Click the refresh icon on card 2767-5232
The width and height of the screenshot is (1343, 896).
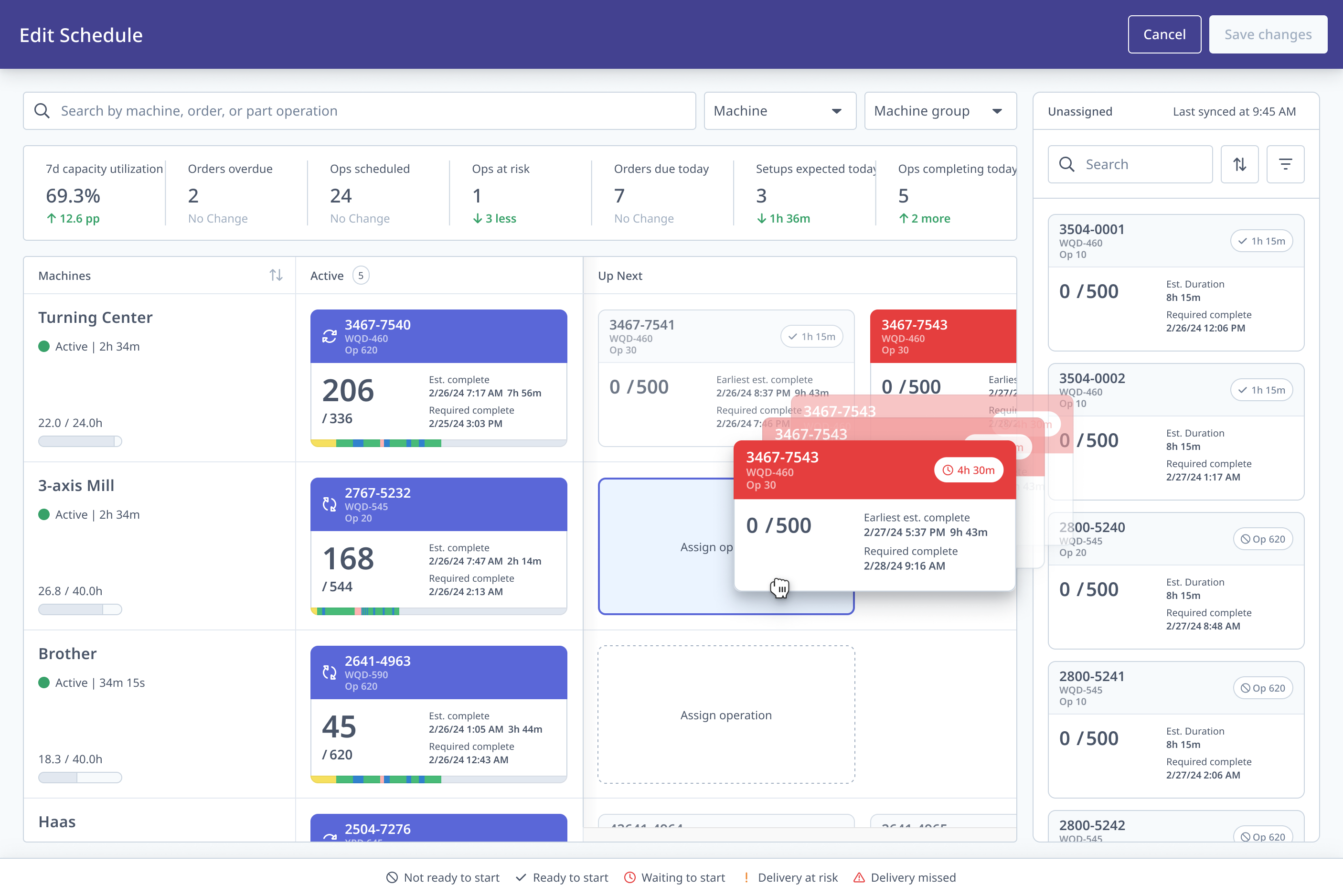[x=330, y=504]
